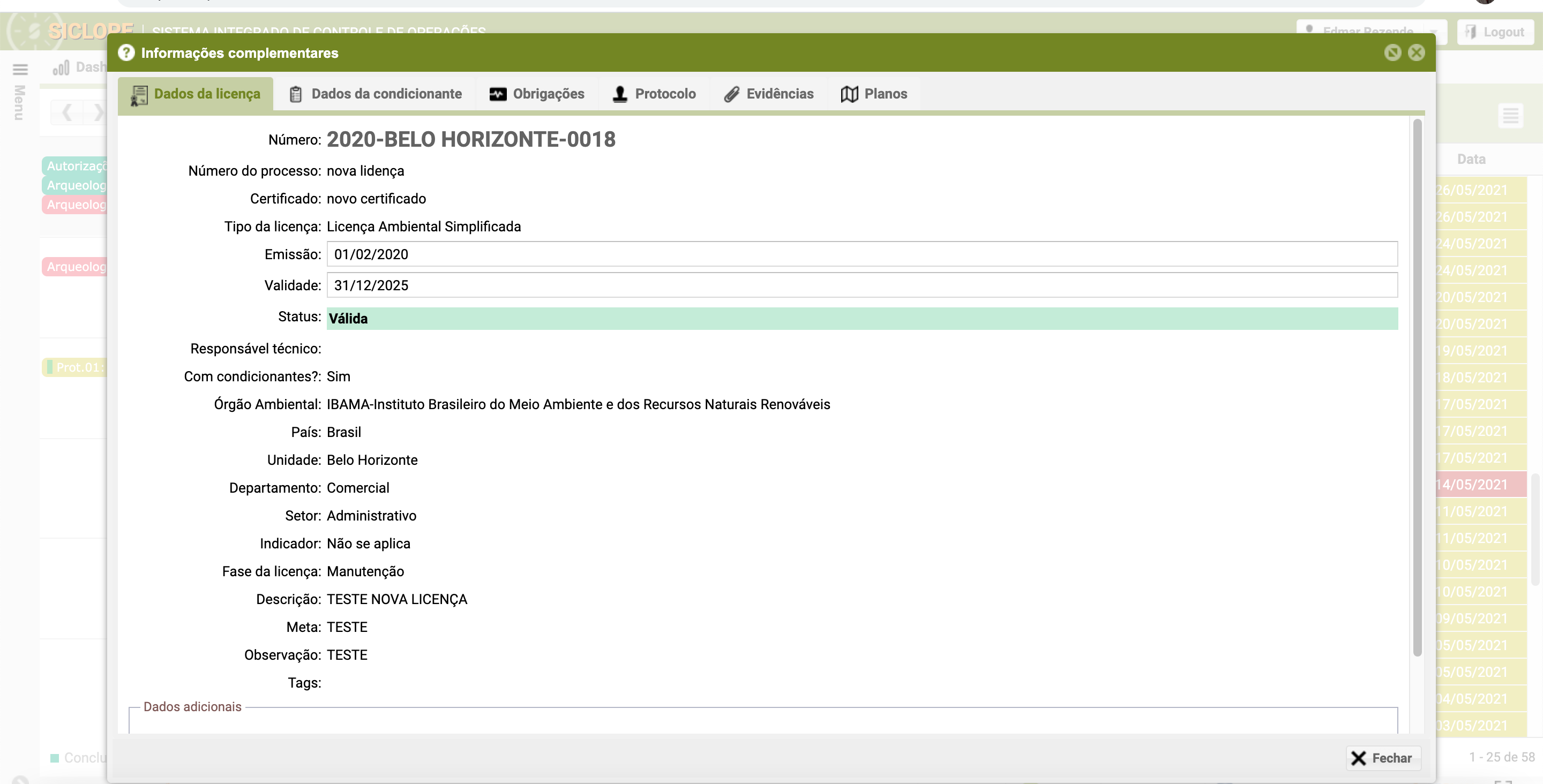Click the license certificate tab icon
Screen dimensions: 1543x784
tap(139, 95)
